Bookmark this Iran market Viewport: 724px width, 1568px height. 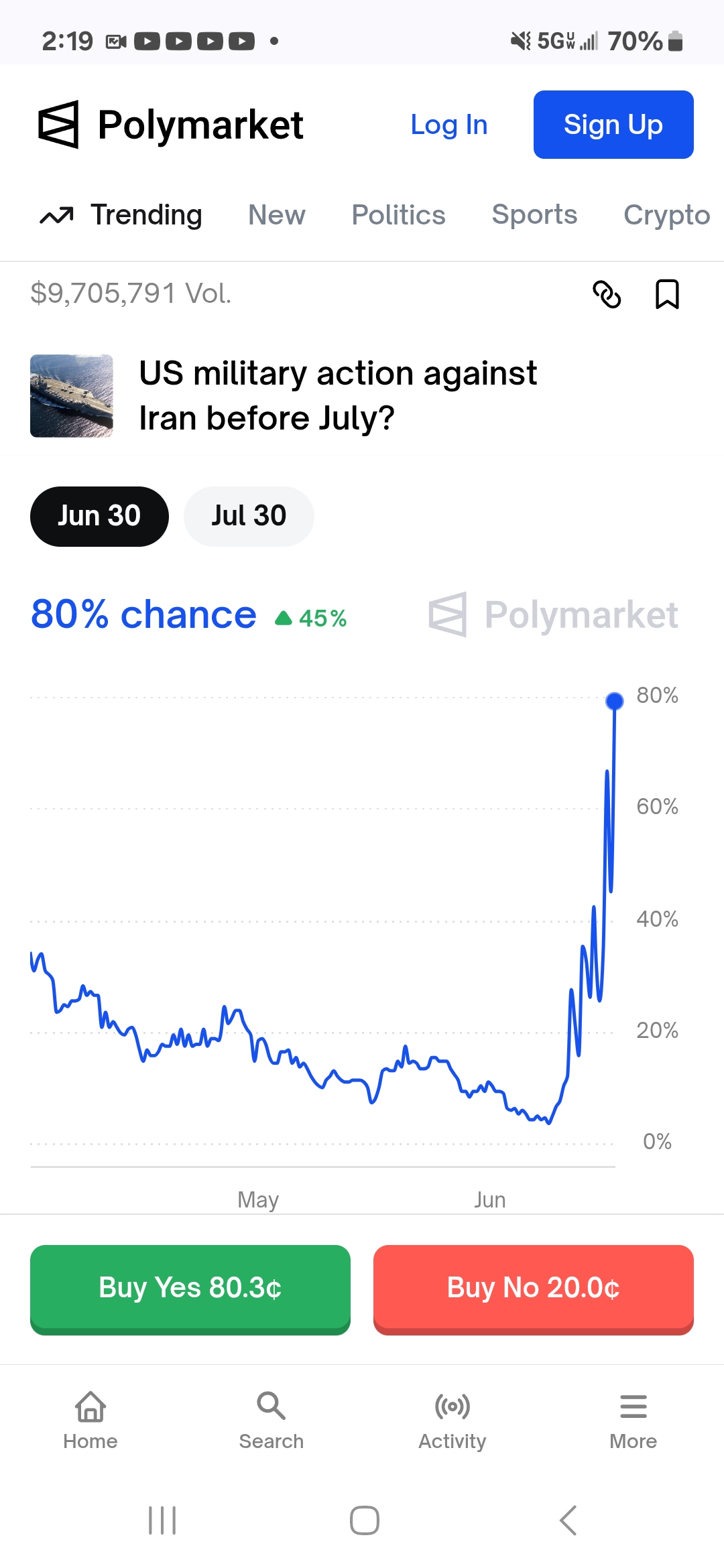coord(667,294)
